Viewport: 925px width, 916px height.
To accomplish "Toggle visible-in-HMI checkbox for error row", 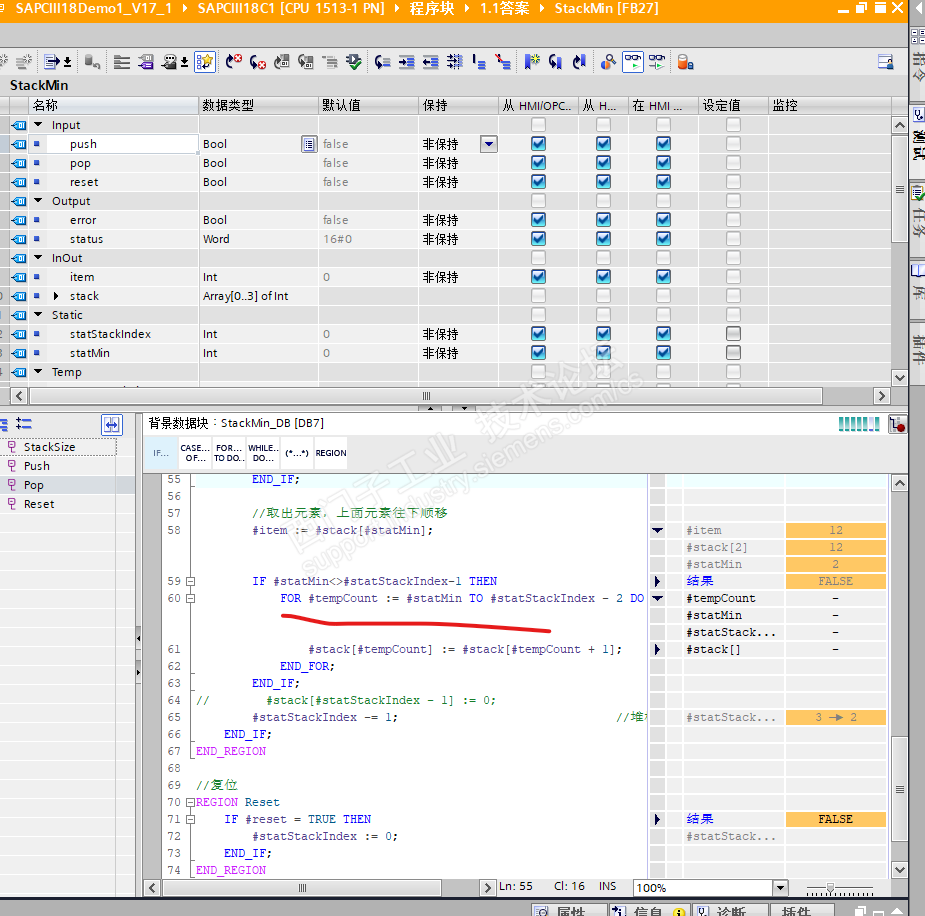I will (x=663, y=220).
